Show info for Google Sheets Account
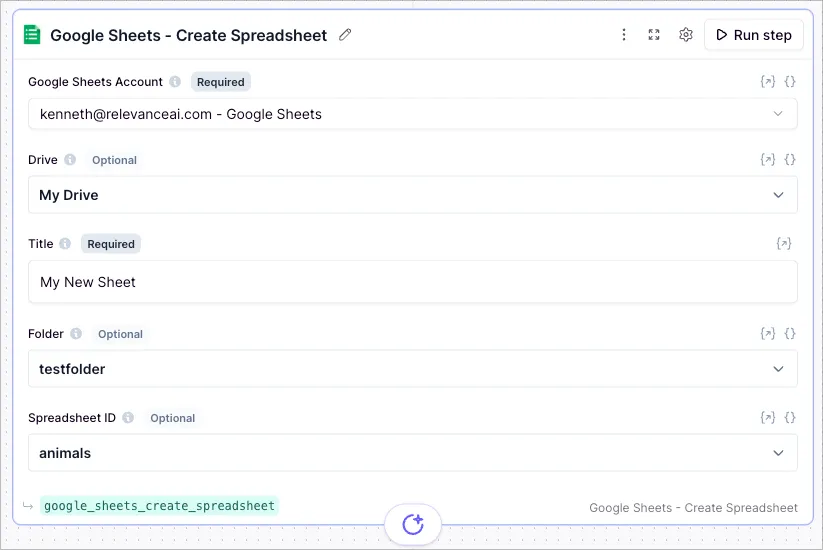Image resolution: width=823 pixels, height=550 pixels. 175,82
